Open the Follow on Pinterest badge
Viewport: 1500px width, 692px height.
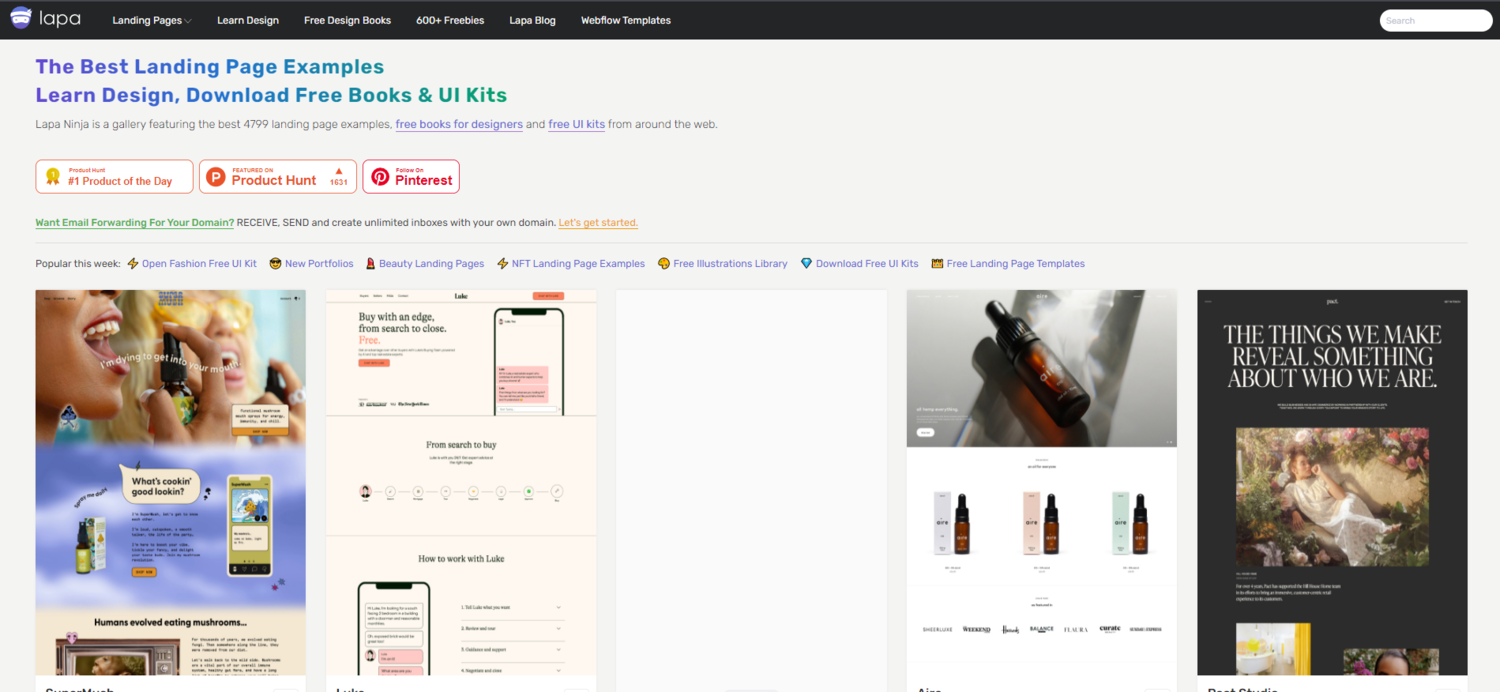tap(411, 176)
